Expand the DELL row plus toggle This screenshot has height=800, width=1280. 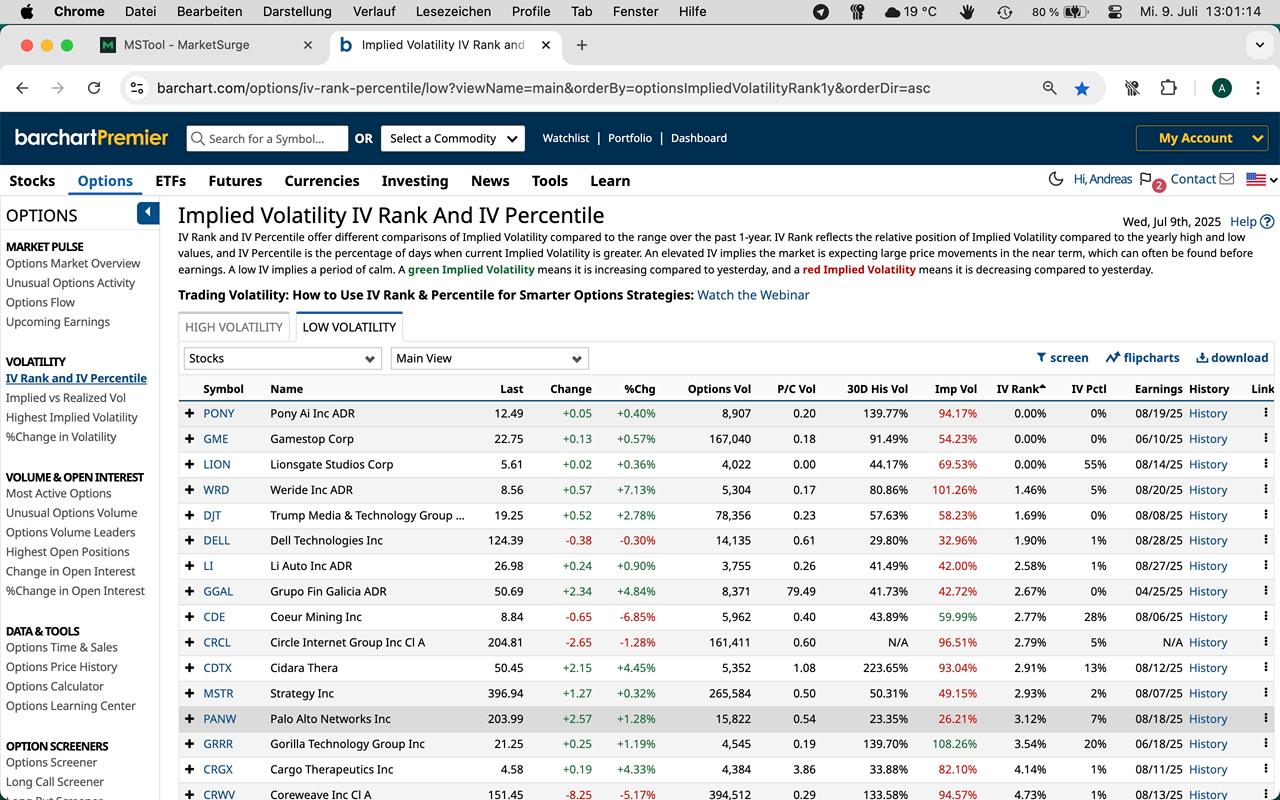coord(189,541)
